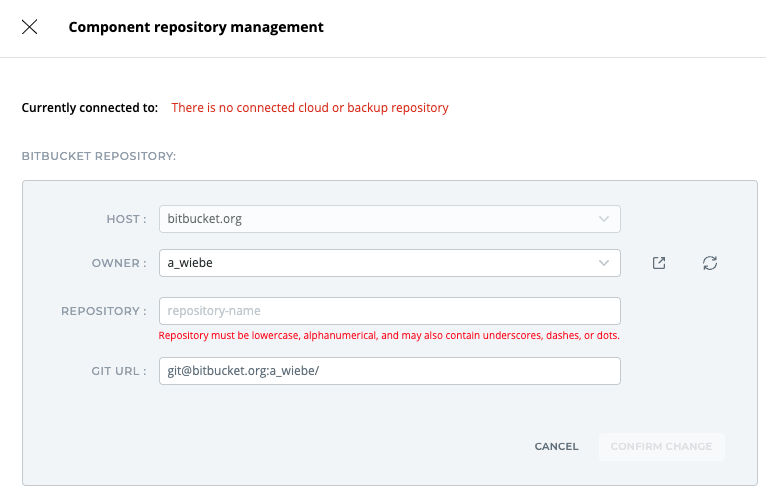Image resolution: width=766 pixels, height=493 pixels.
Task: Open owner account in external page
Action: (659, 263)
